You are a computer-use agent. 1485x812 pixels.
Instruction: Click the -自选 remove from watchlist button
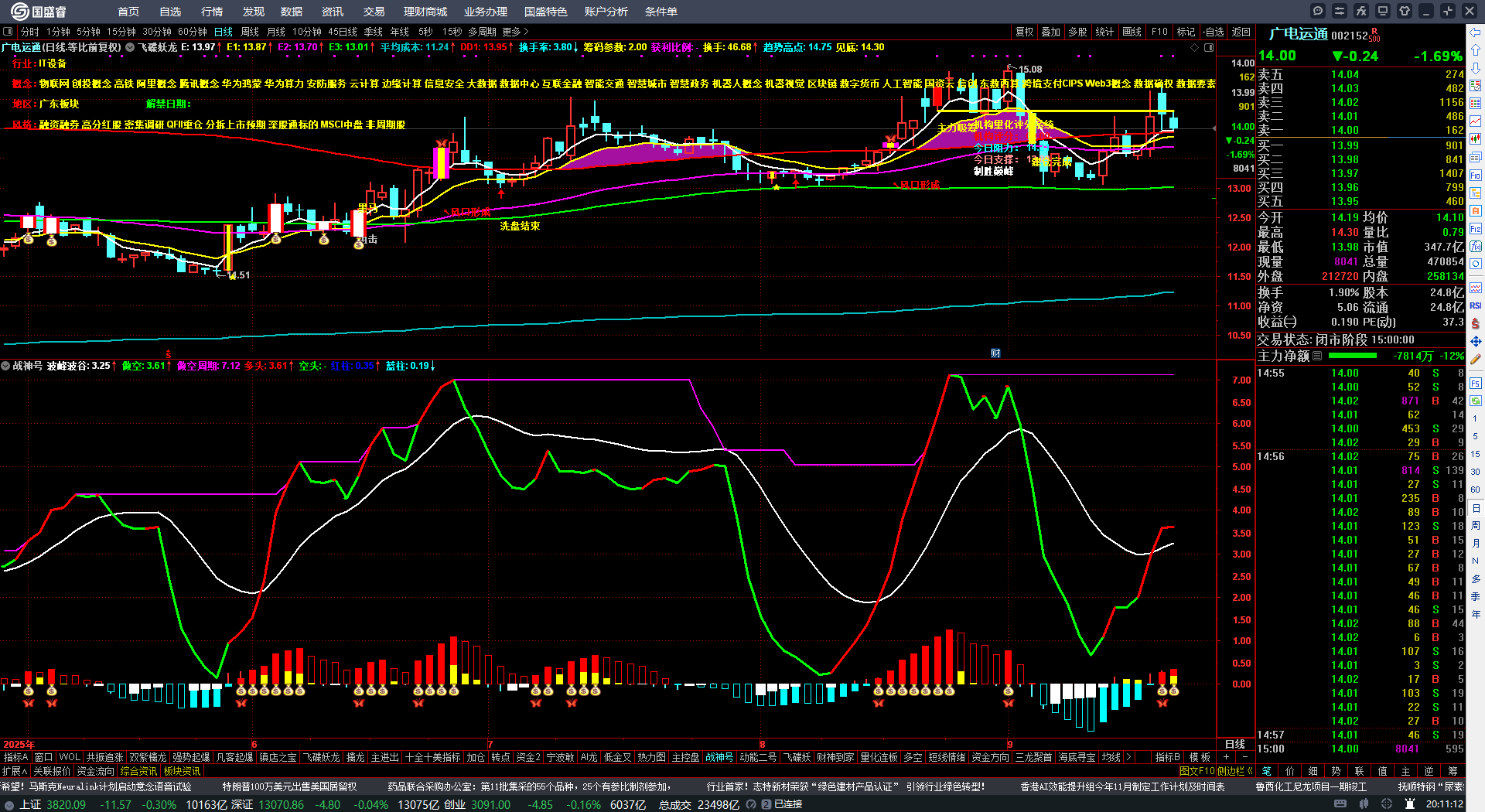tap(1213, 32)
